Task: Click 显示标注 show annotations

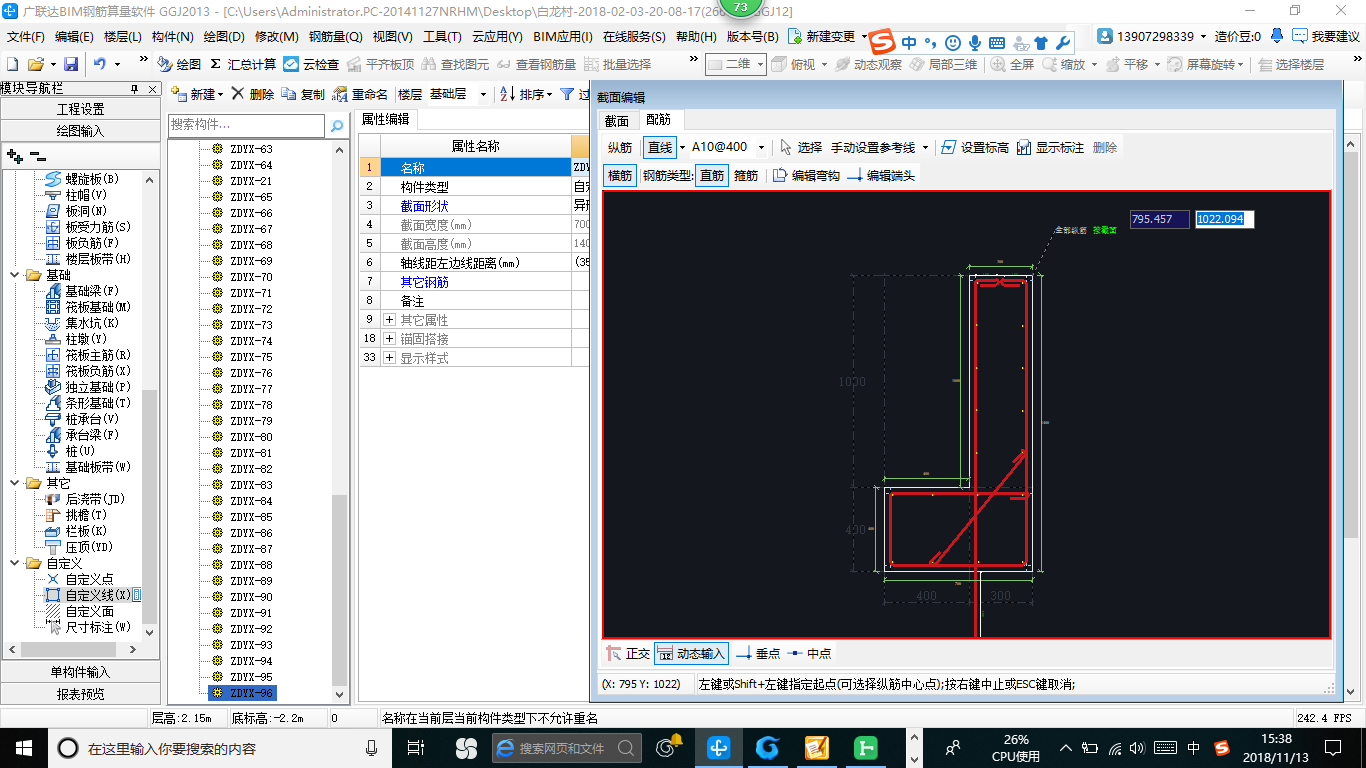Action: pyautogui.click(x=1050, y=147)
